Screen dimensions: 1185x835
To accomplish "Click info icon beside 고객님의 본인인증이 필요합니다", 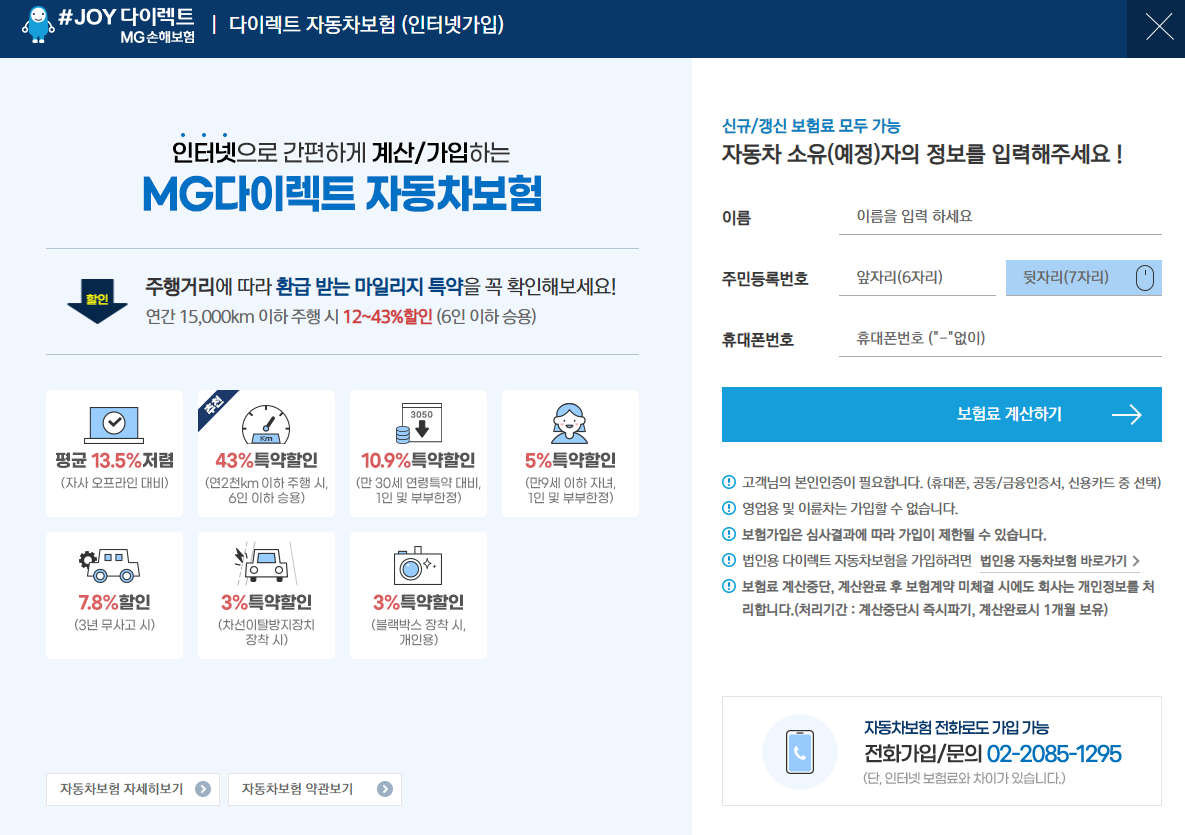I will (729, 482).
